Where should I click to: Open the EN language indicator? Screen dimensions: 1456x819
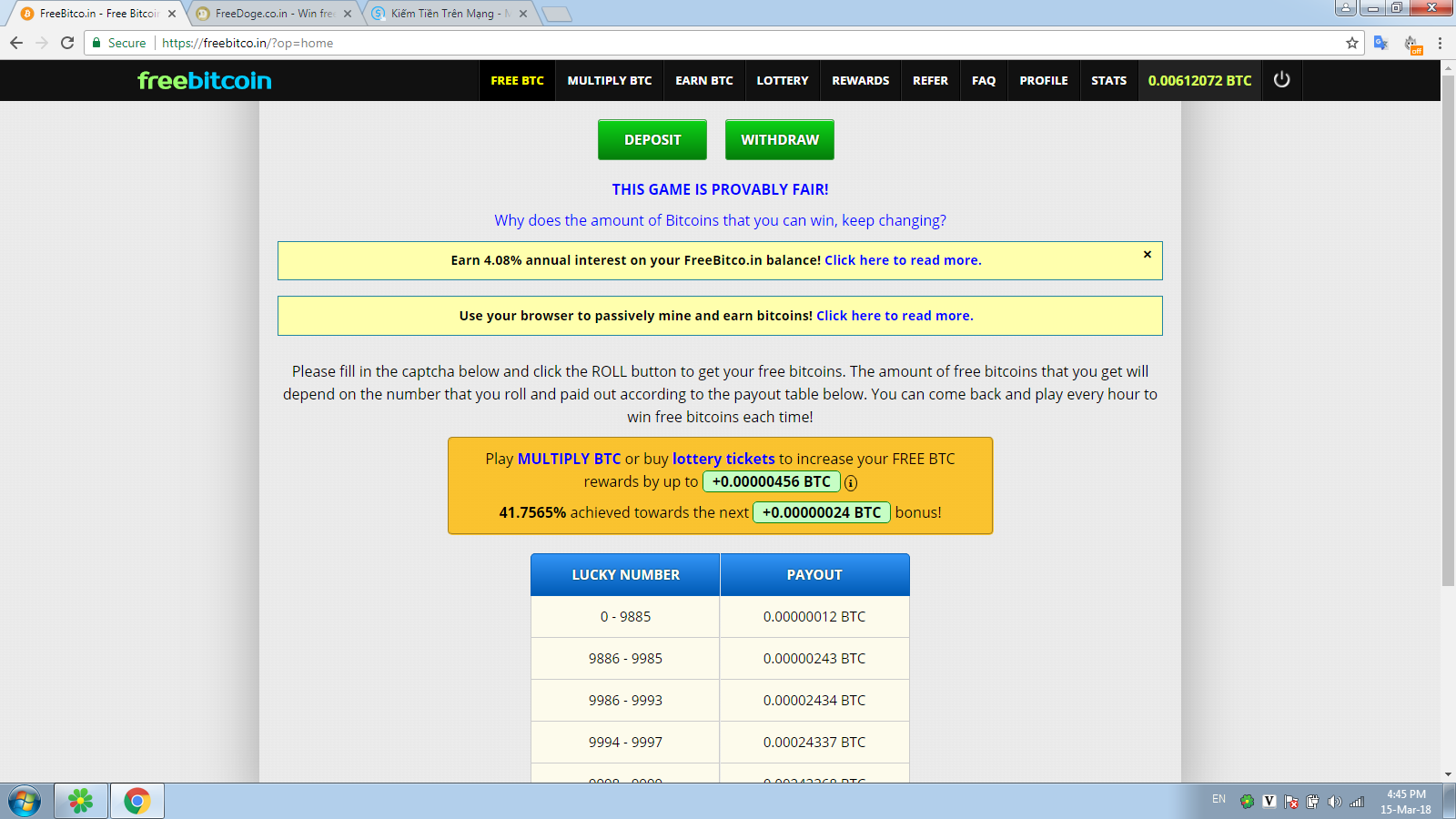coord(1218,799)
